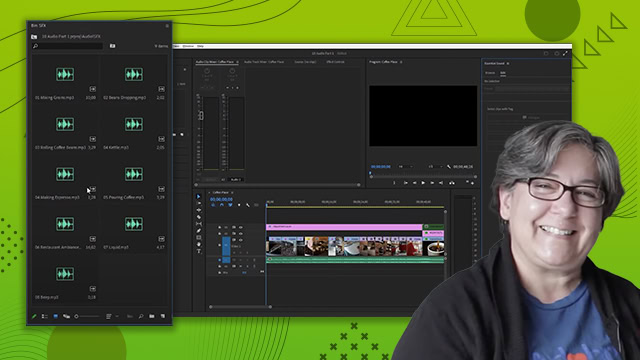Select the Pen tool

[199, 231]
